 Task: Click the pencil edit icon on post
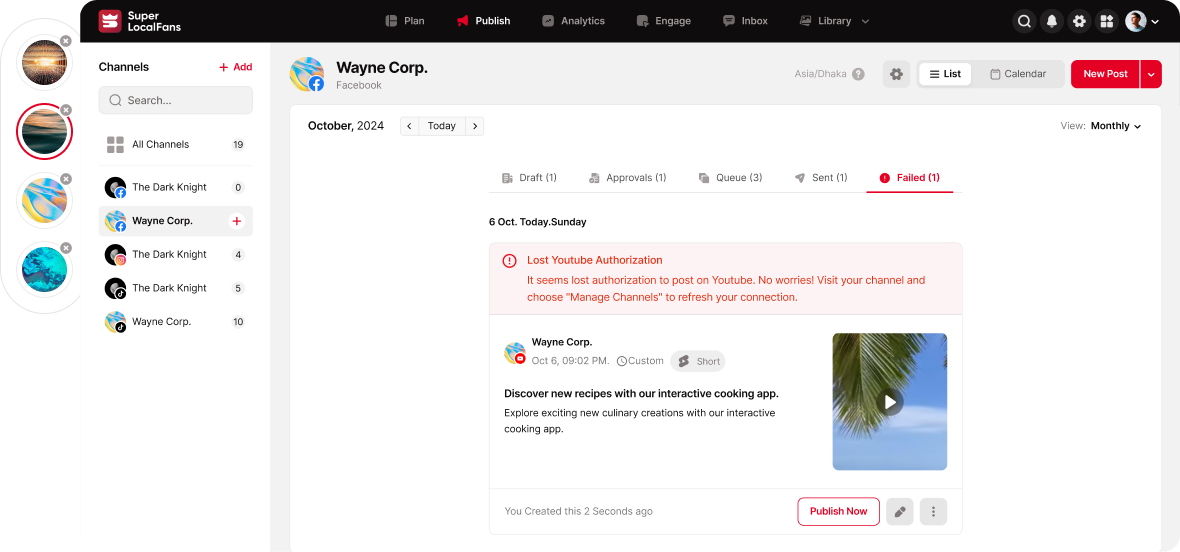[900, 511]
